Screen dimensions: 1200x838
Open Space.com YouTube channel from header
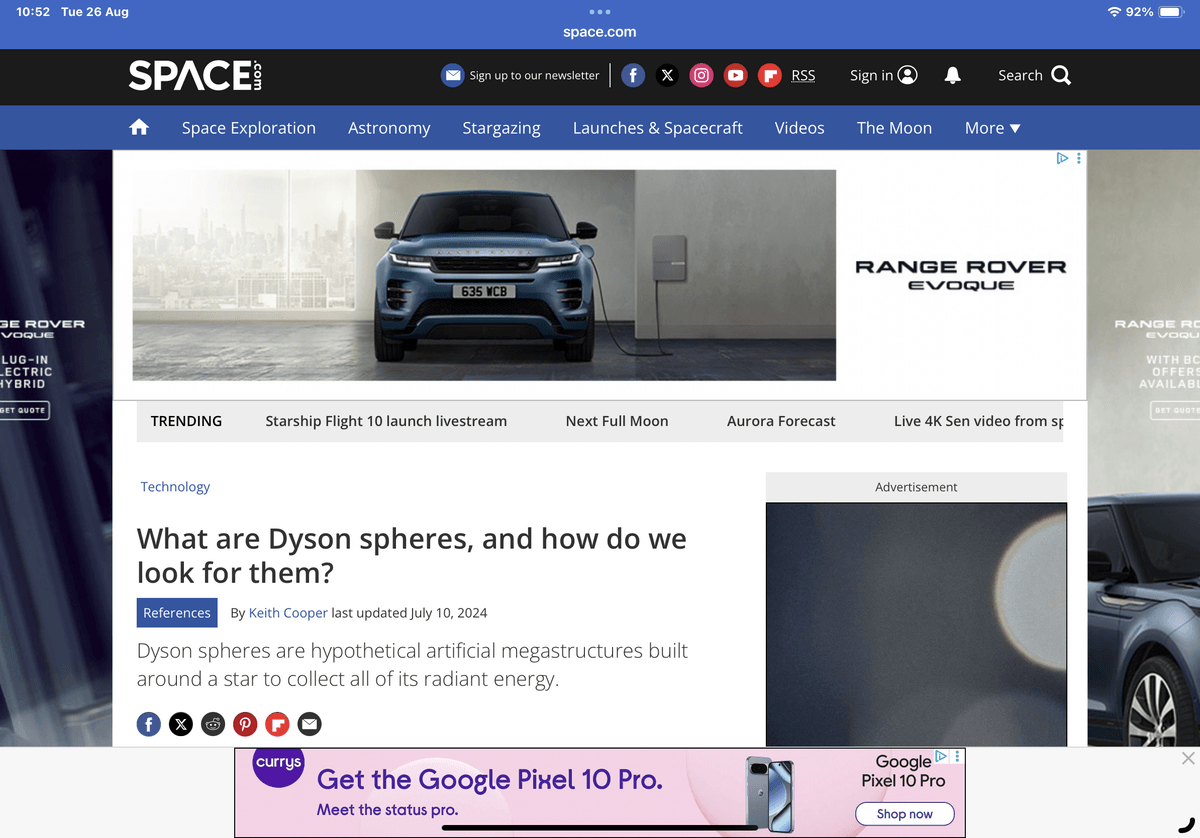point(735,75)
